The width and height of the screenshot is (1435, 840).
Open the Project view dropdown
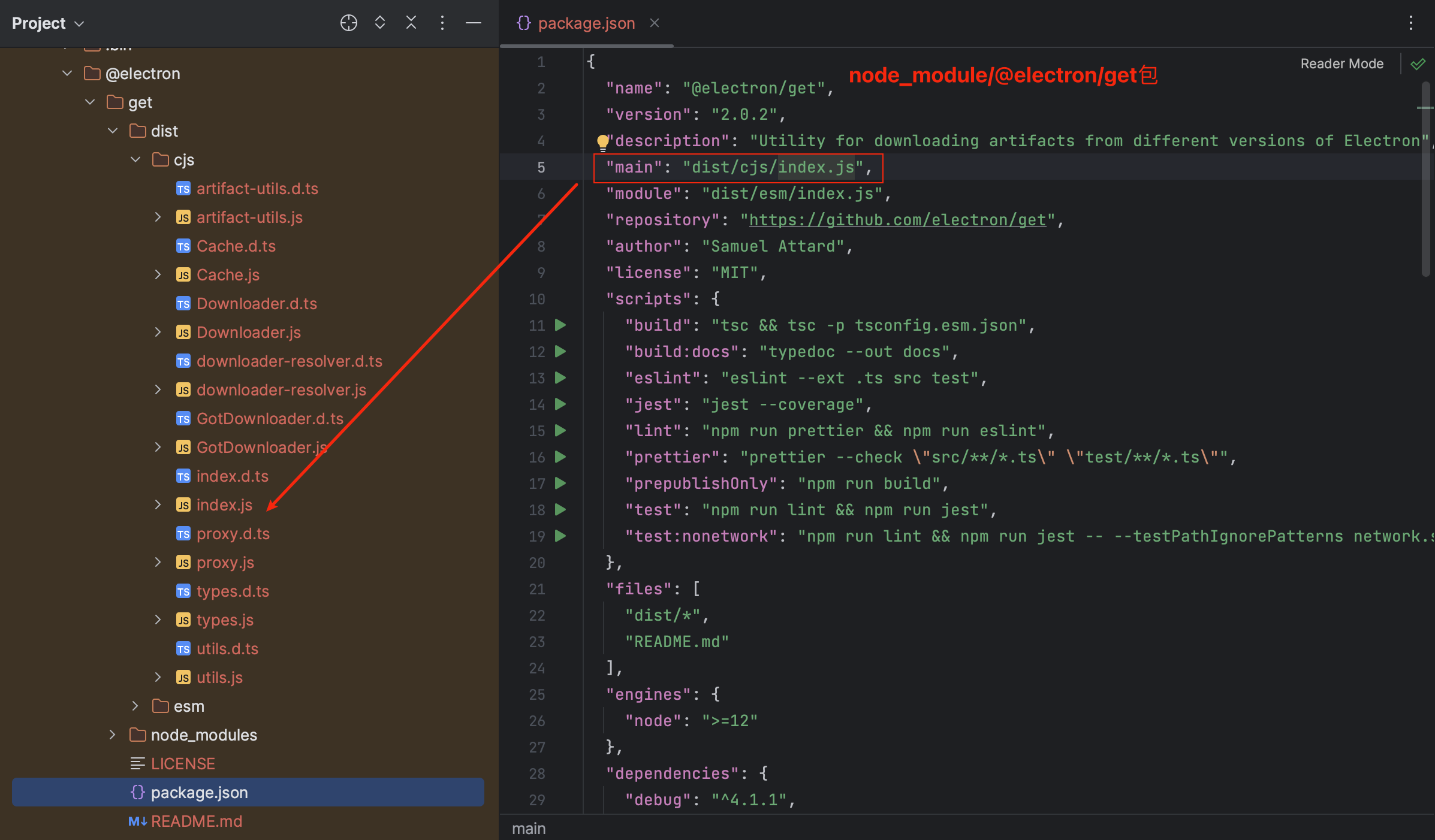click(48, 23)
